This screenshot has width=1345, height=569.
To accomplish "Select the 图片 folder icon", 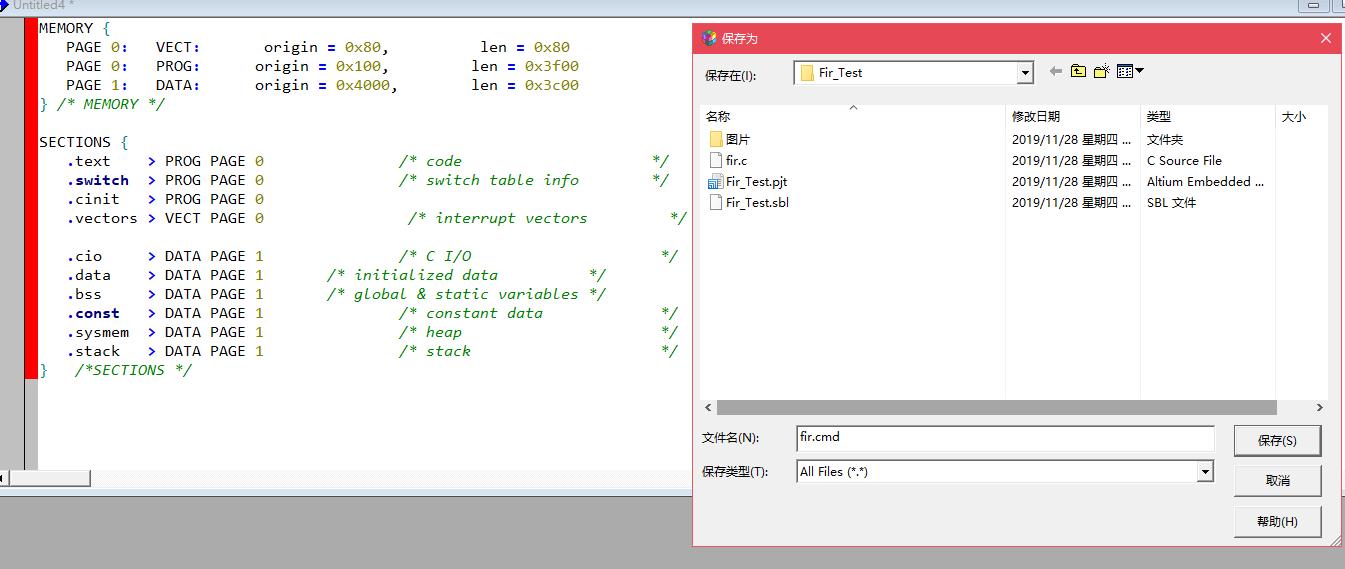I will point(715,140).
